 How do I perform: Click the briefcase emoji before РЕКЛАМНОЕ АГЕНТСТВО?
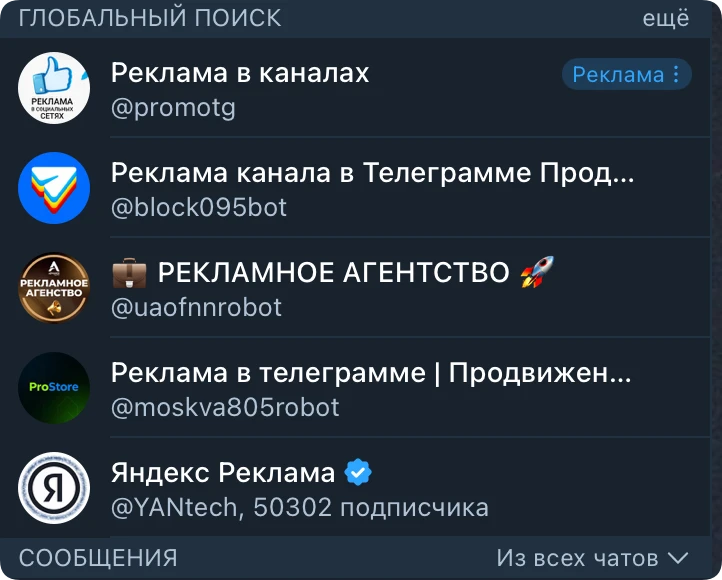pyautogui.click(x=129, y=273)
